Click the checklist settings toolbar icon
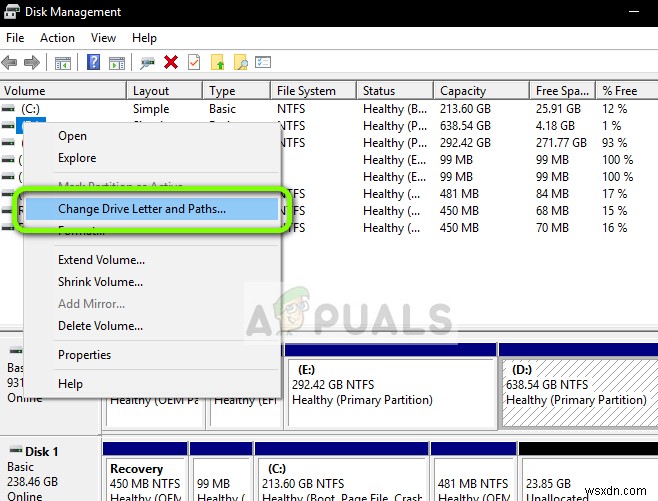 click(263, 63)
